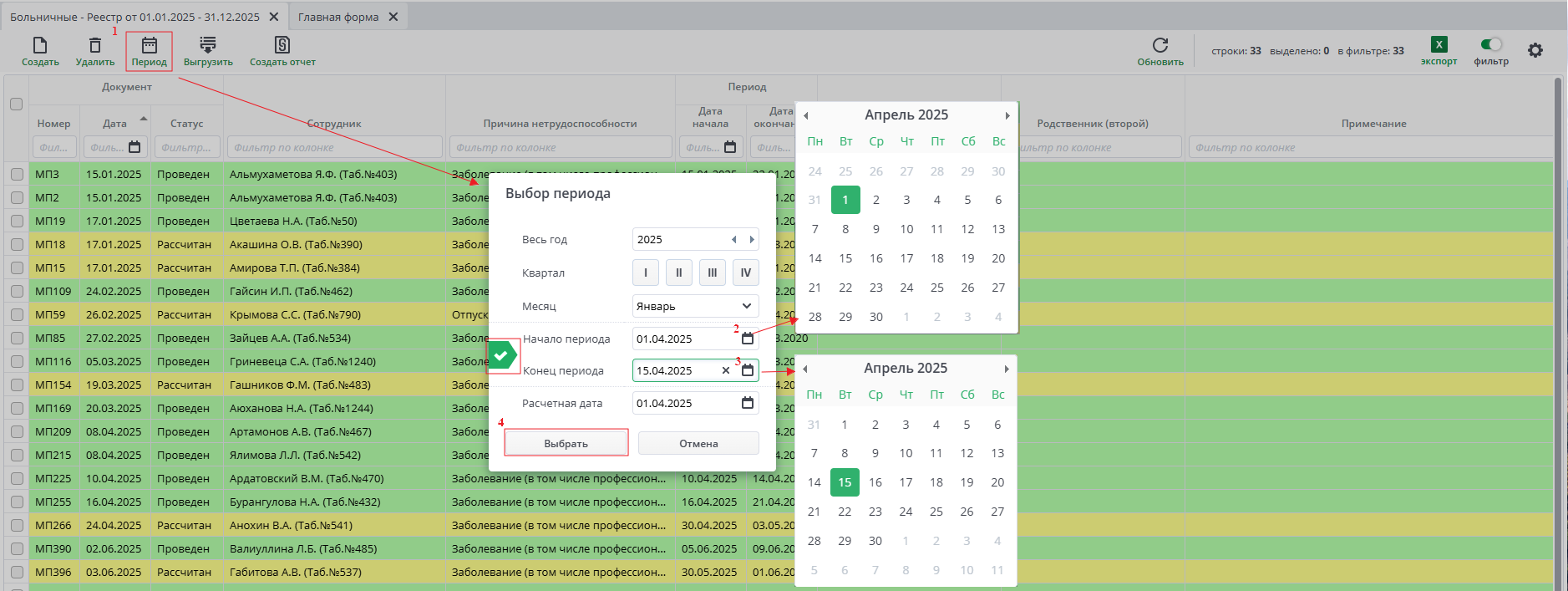This screenshot has height=591, width=1568.
Task: Tick the checkbox for row МП3
Action: pyautogui.click(x=17, y=175)
